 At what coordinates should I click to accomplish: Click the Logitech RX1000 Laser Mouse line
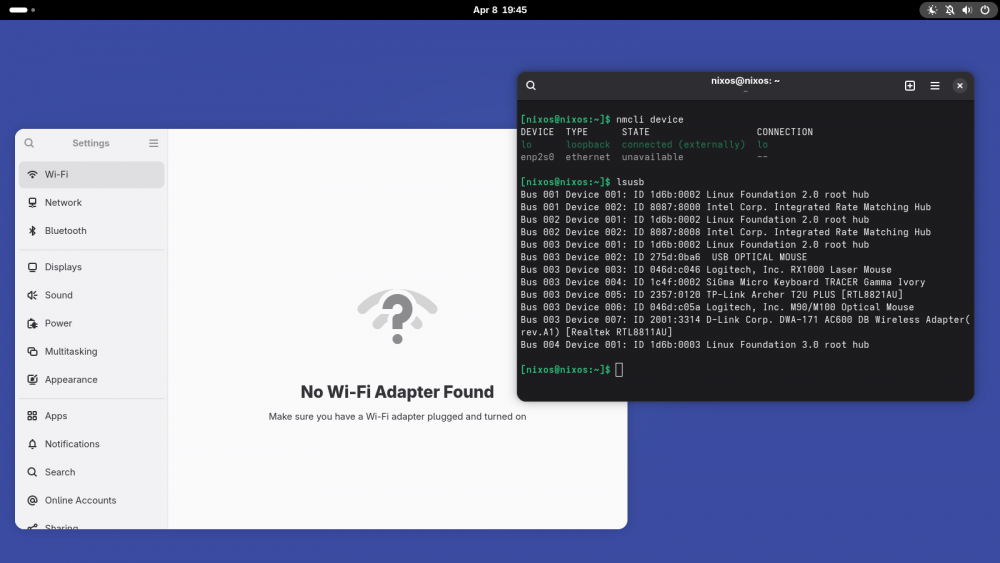[x=706, y=270]
